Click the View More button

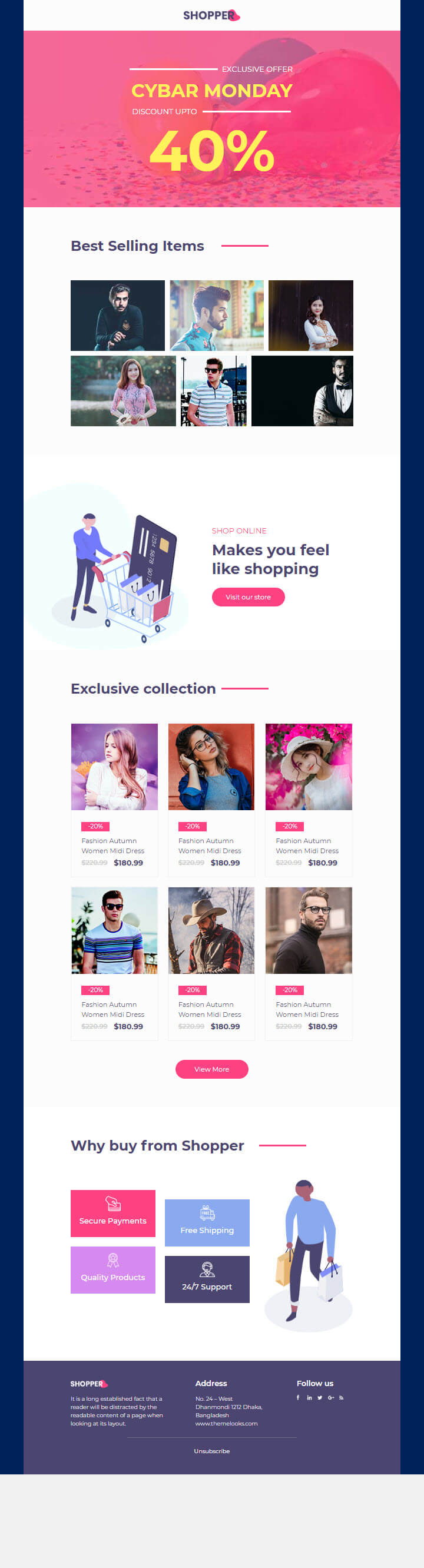[x=211, y=1069]
